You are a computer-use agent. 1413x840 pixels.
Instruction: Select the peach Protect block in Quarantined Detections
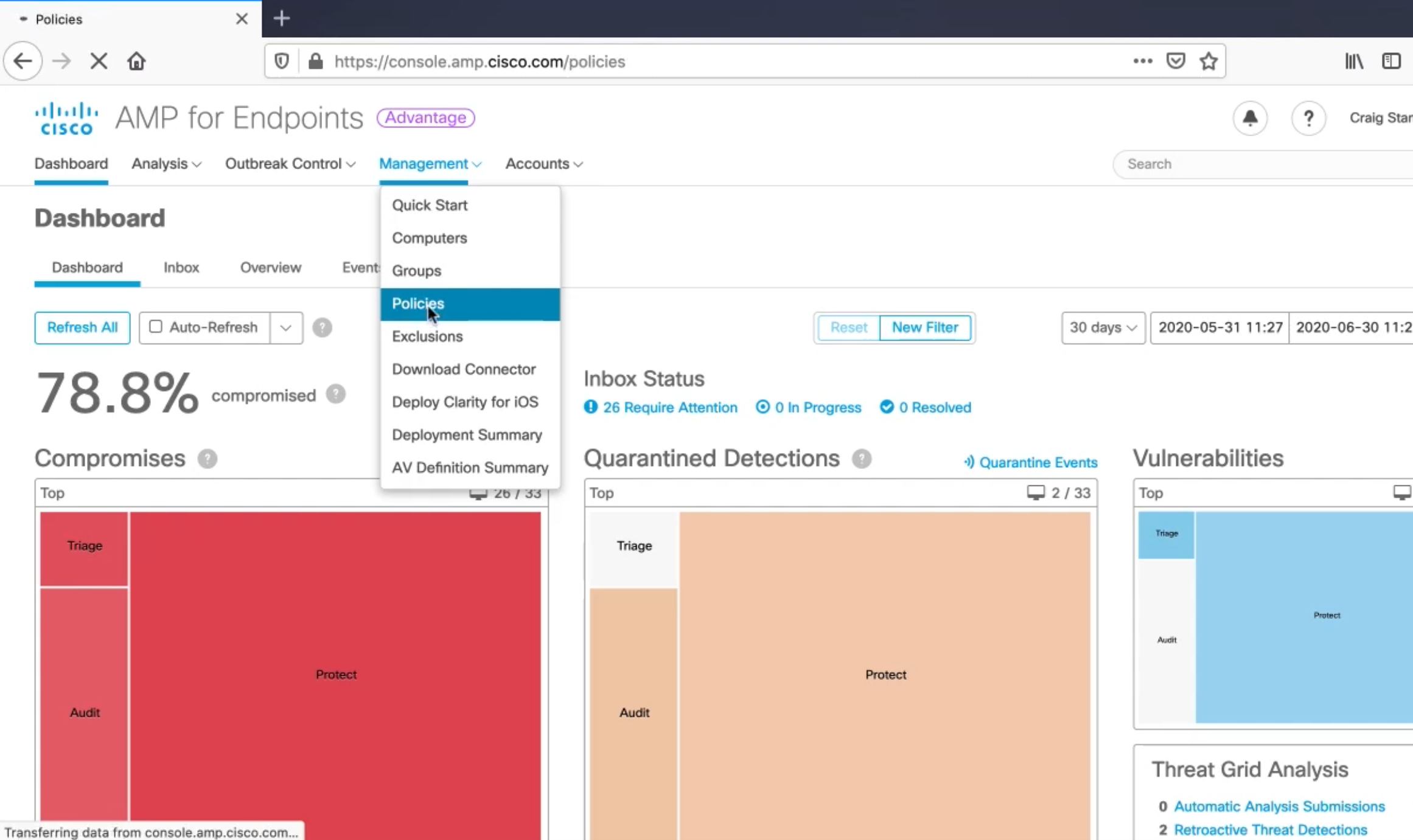885,675
